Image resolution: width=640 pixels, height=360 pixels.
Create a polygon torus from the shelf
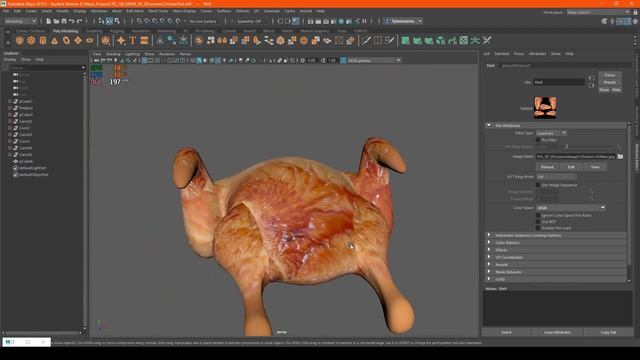[x=66, y=40]
